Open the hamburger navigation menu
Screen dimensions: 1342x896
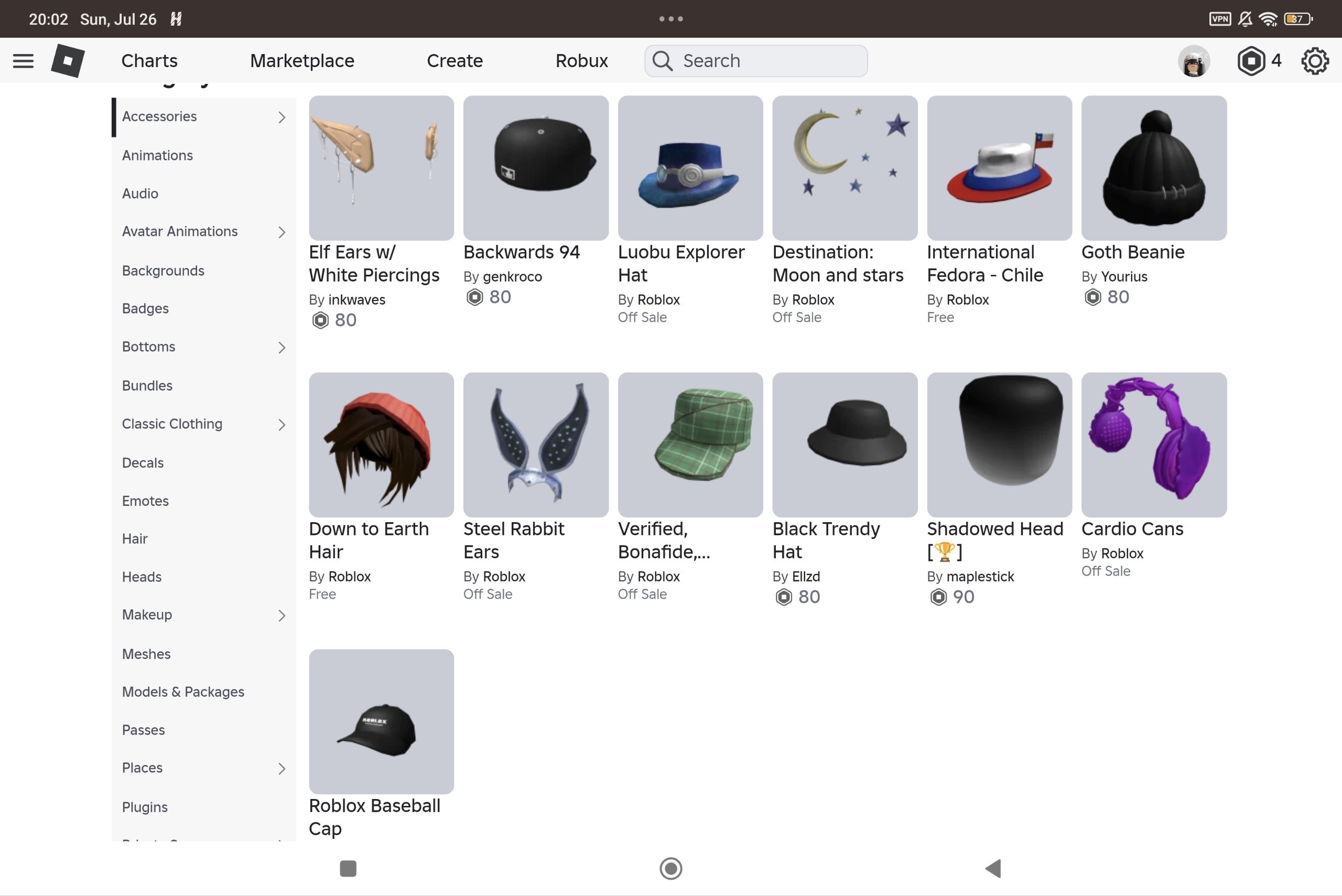24,61
